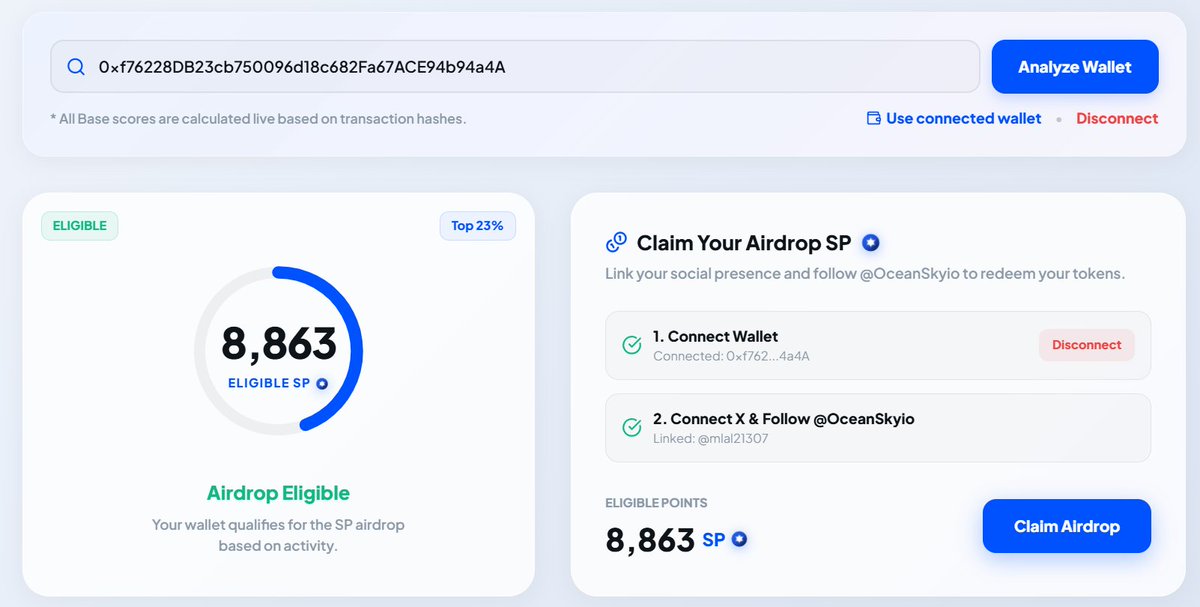This screenshot has width=1200, height=607.
Task: Click the 8,863 number inside the gauge
Action: (x=279, y=343)
